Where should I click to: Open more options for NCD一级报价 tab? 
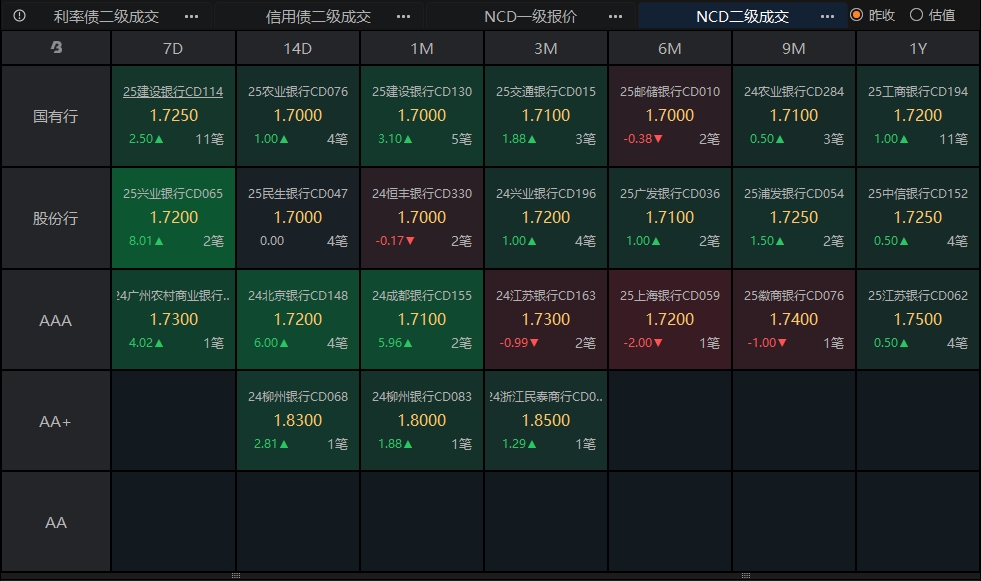tap(616, 16)
